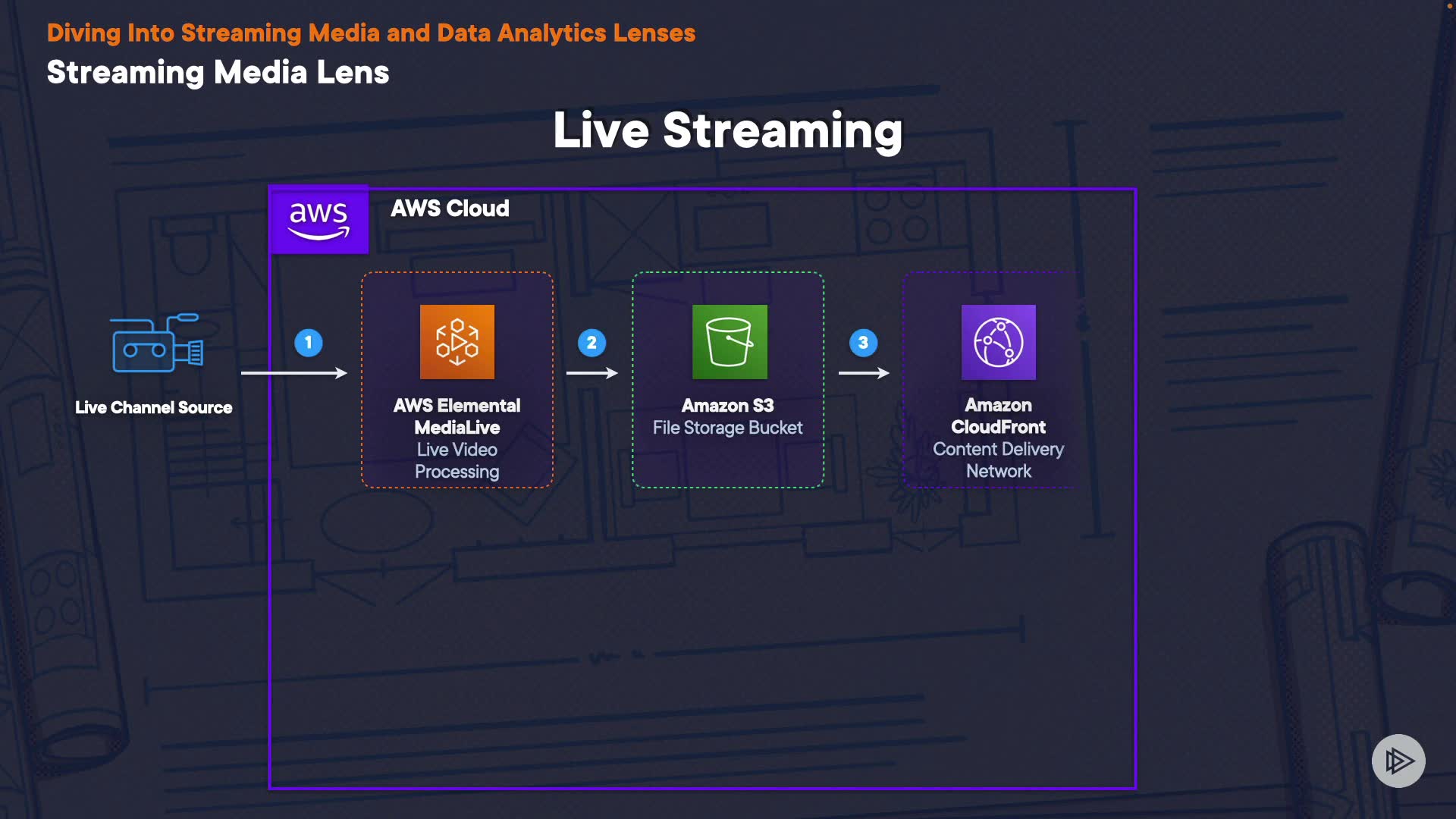Click the arrow between MediaLive and S3

tap(592, 373)
